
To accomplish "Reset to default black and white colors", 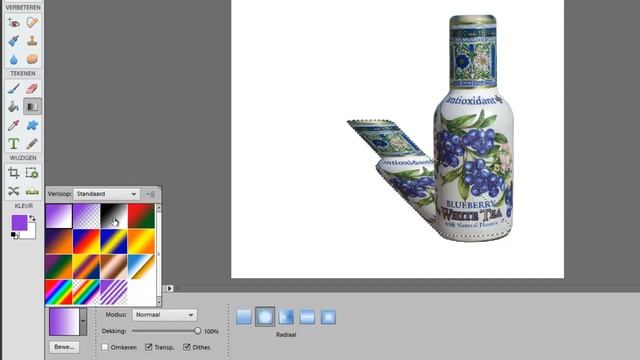I will tap(14, 236).
